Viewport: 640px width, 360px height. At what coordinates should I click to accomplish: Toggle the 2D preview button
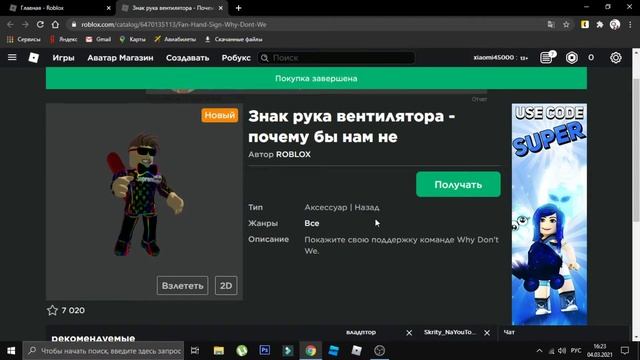click(226, 286)
